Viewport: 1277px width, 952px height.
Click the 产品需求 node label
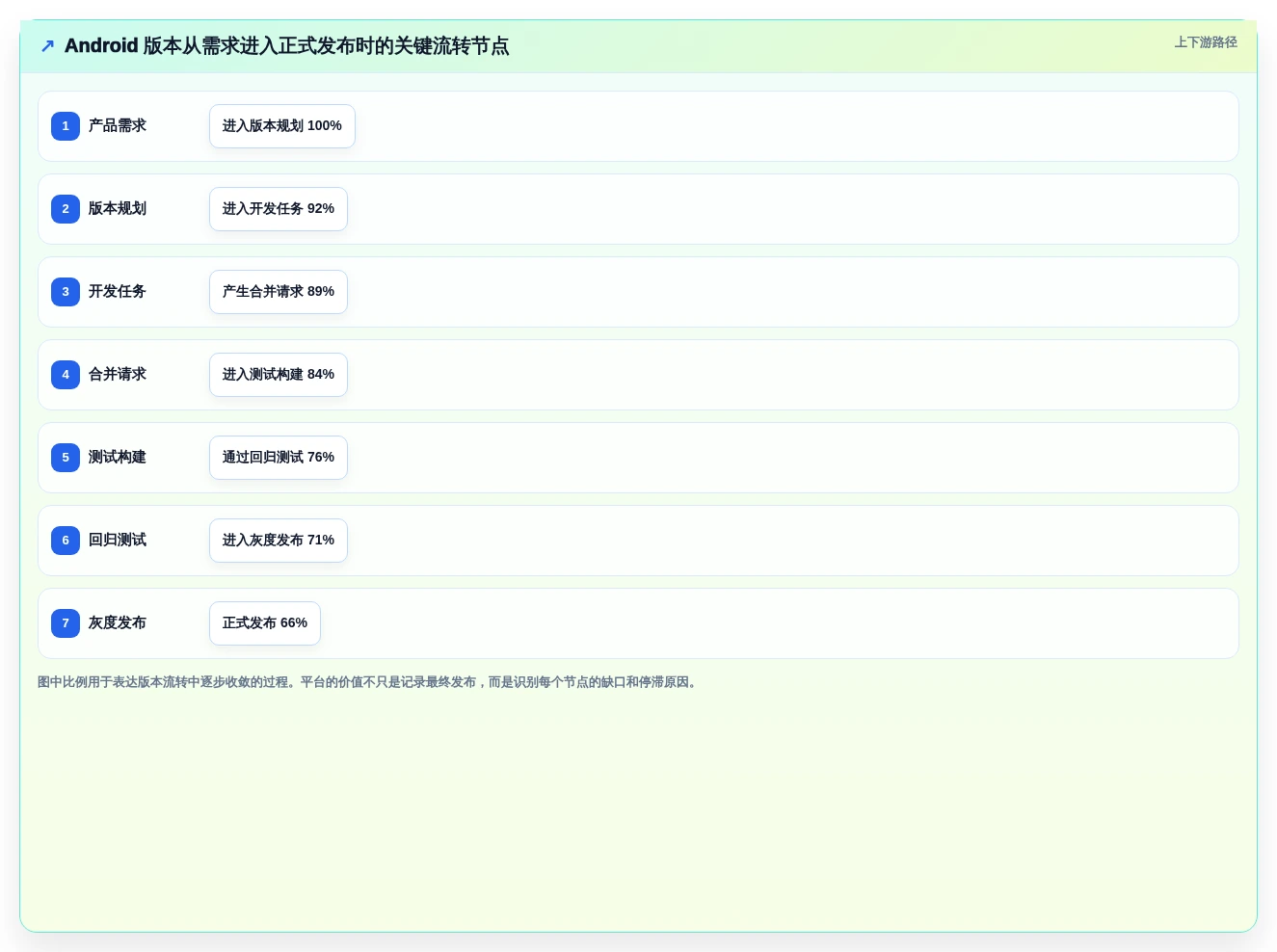[x=118, y=126]
